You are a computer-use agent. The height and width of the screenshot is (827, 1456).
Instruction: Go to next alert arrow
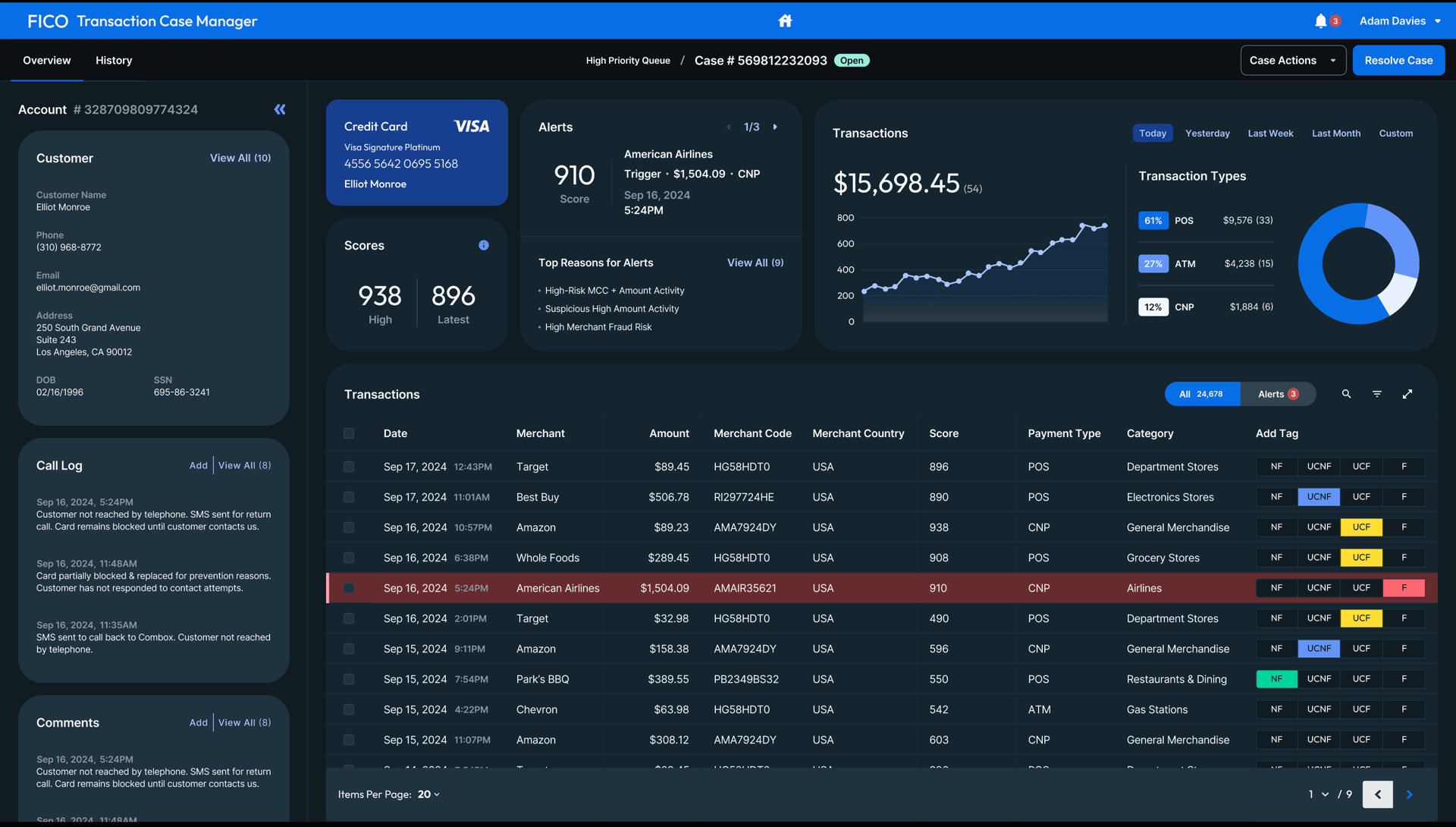[x=775, y=127]
